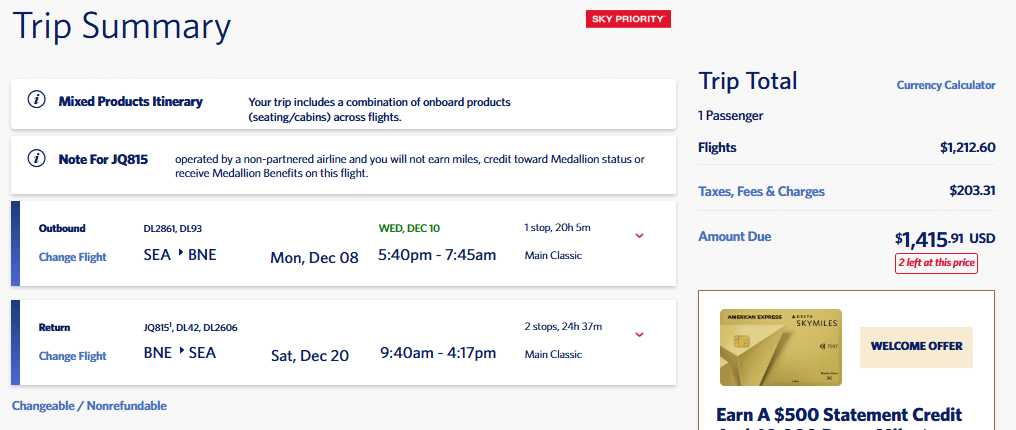1016x430 pixels.
Task: Open Taxes, Fees & Charges breakdown
Action: tap(761, 191)
